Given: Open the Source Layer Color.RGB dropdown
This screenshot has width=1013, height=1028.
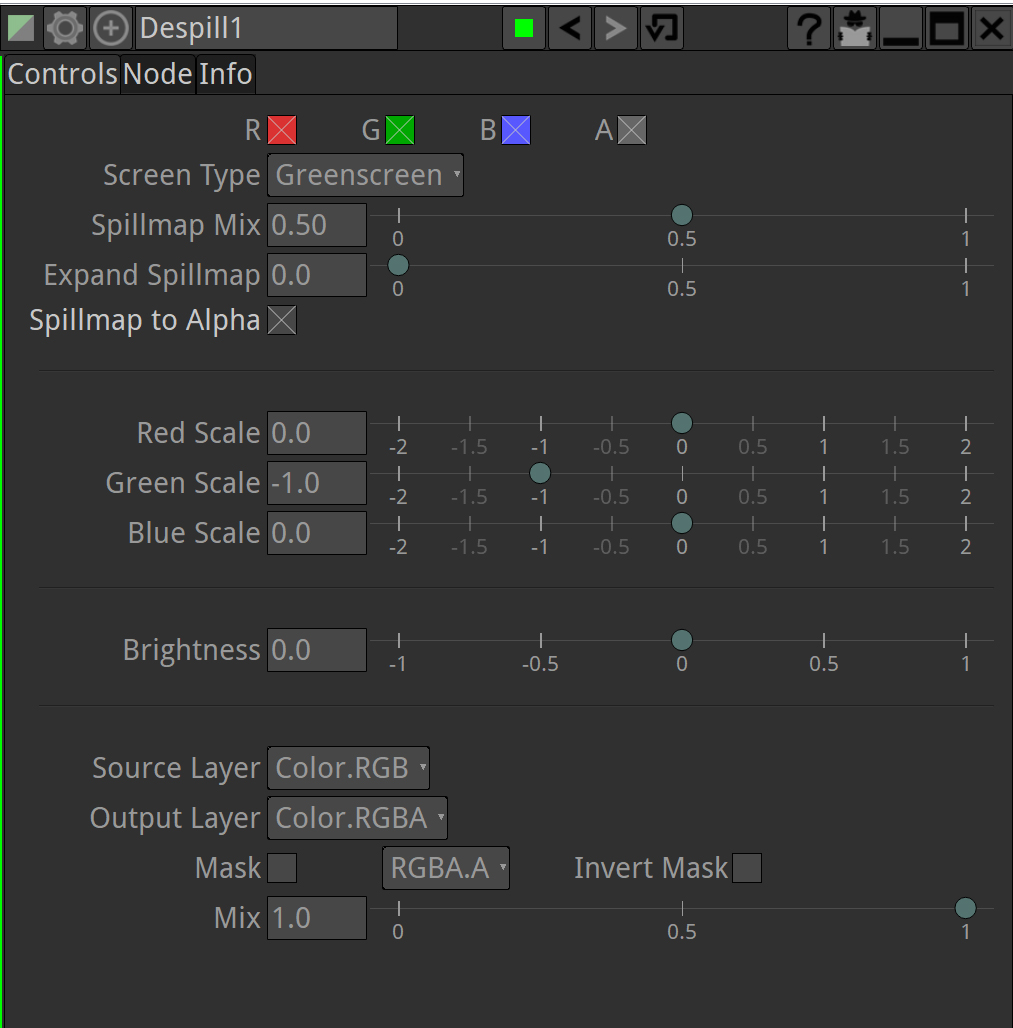Looking at the screenshot, I should point(348,768).
